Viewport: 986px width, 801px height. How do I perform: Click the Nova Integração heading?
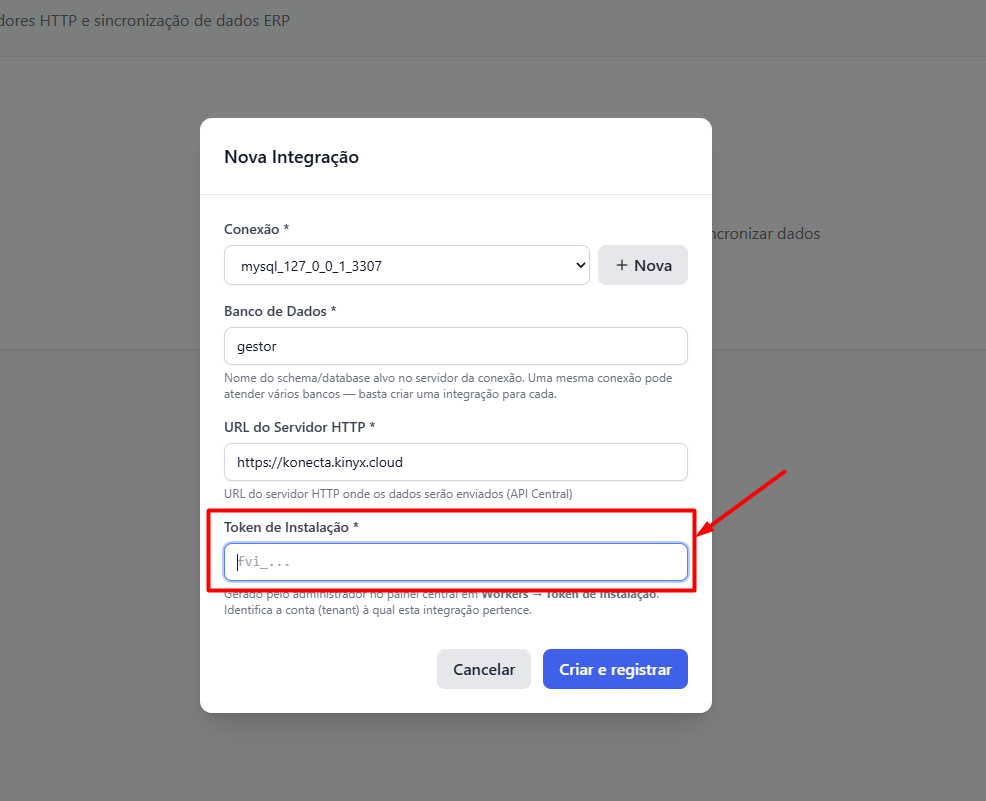291,157
